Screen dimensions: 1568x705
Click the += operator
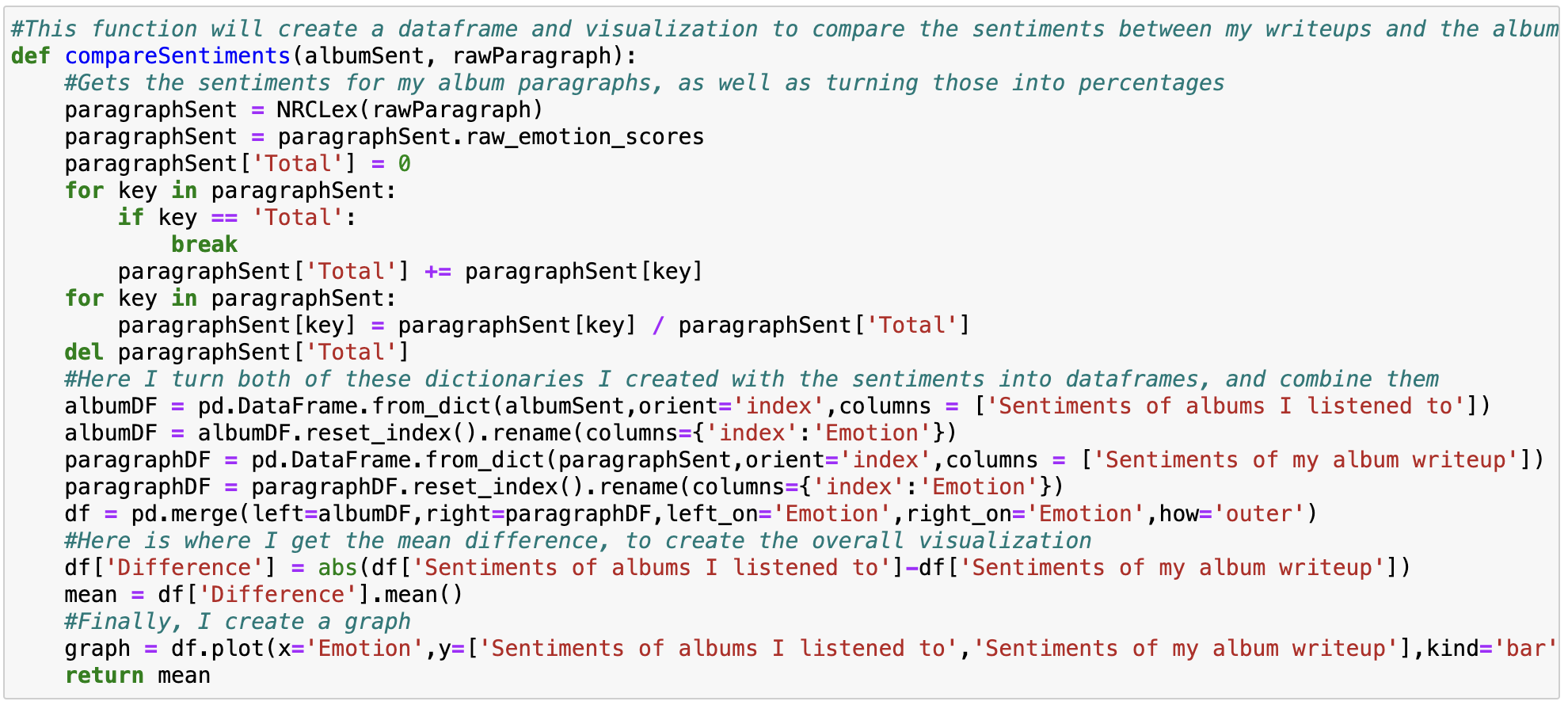pyautogui.click(x=437, y=272)
